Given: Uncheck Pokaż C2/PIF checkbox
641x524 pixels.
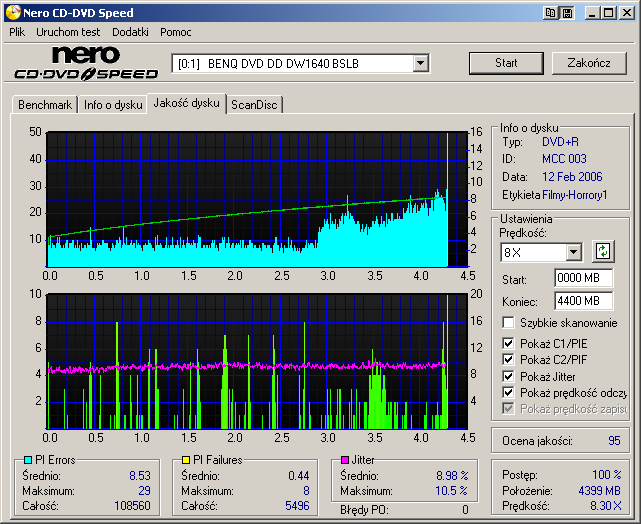Looking at the screenshot, I should (508, 360).
